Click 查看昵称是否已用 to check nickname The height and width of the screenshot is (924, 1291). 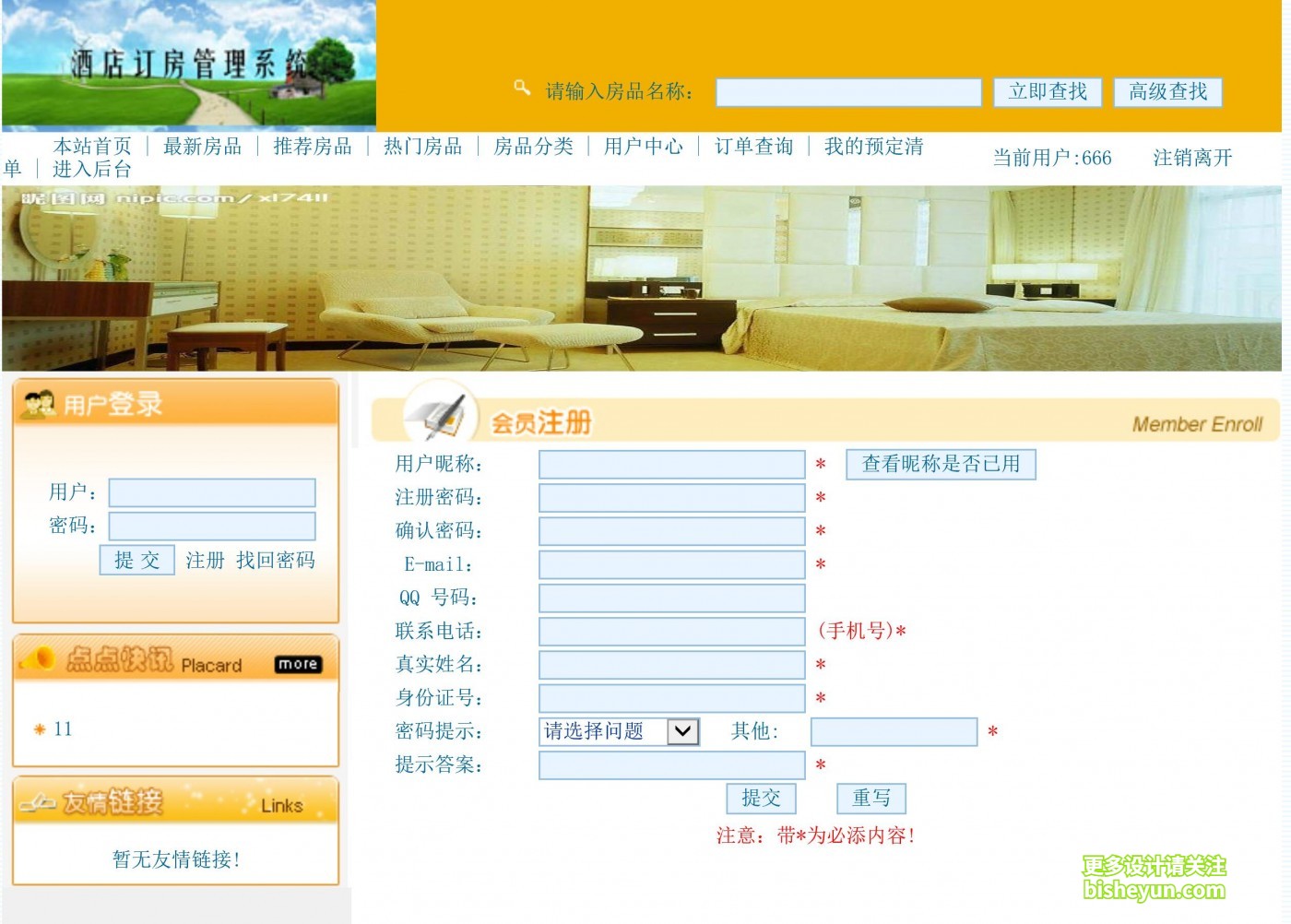point(941,464)
